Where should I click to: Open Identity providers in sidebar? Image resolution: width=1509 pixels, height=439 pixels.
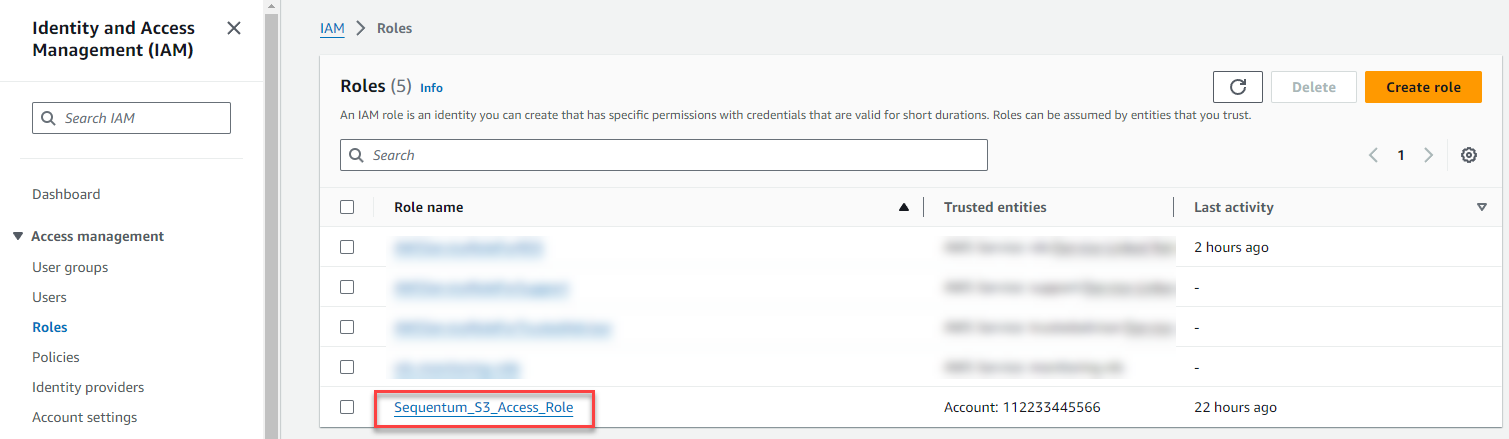[88, 387]
